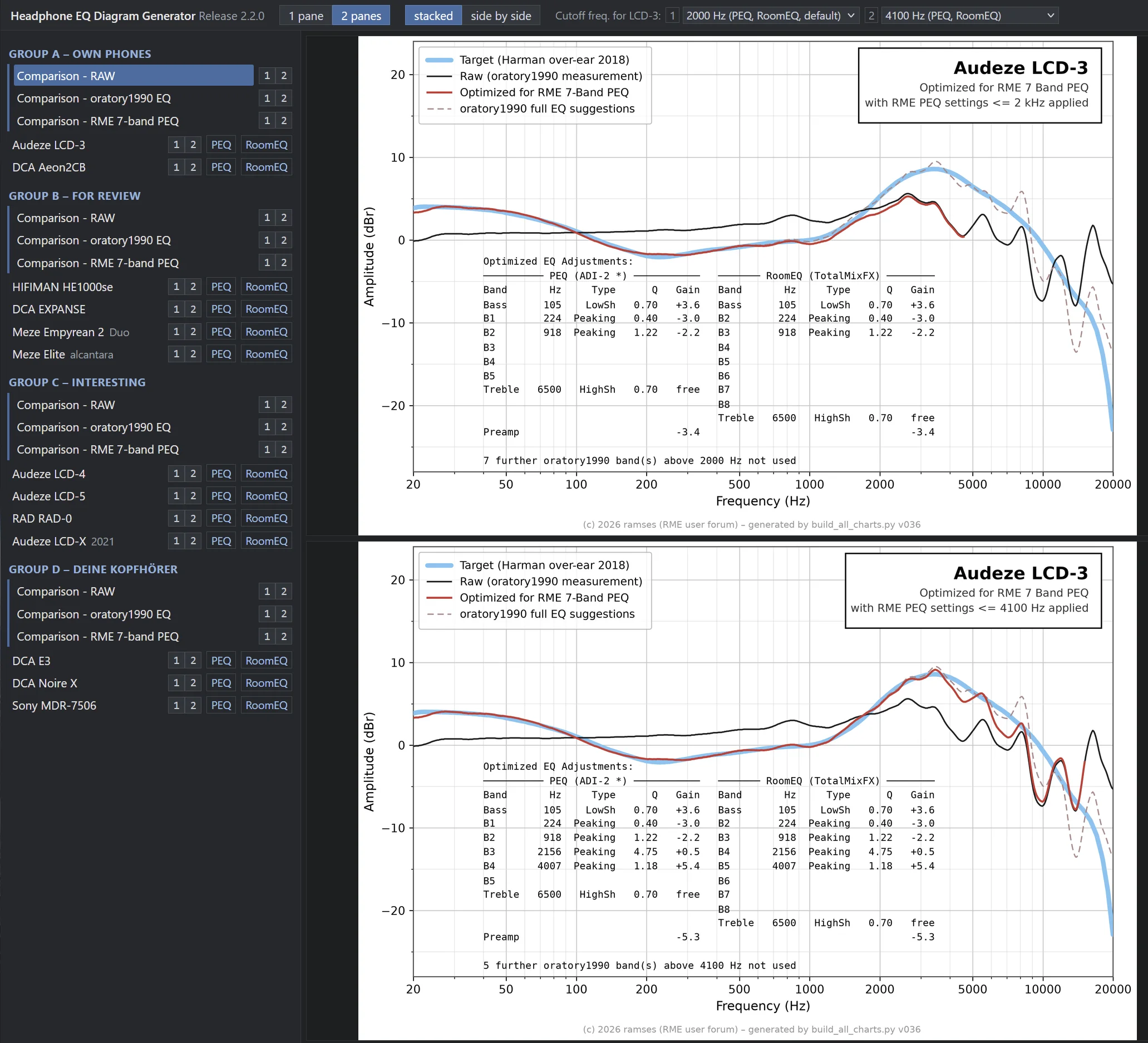Screen dimensions: 1148x1043
Task: Select the 2 panes layout
Action: [x=361, y=16]
